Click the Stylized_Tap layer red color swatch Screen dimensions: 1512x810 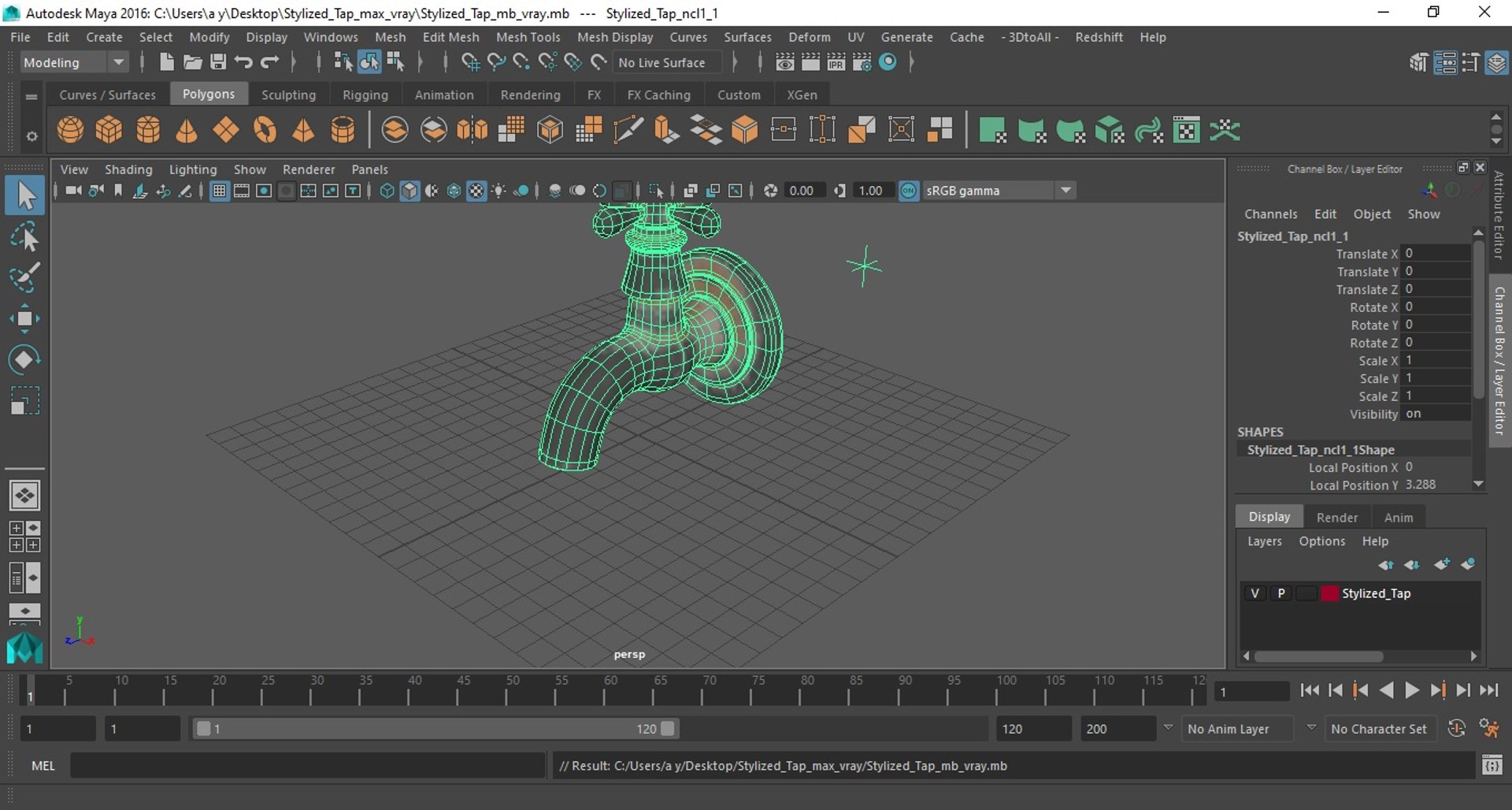(1329, 593)
